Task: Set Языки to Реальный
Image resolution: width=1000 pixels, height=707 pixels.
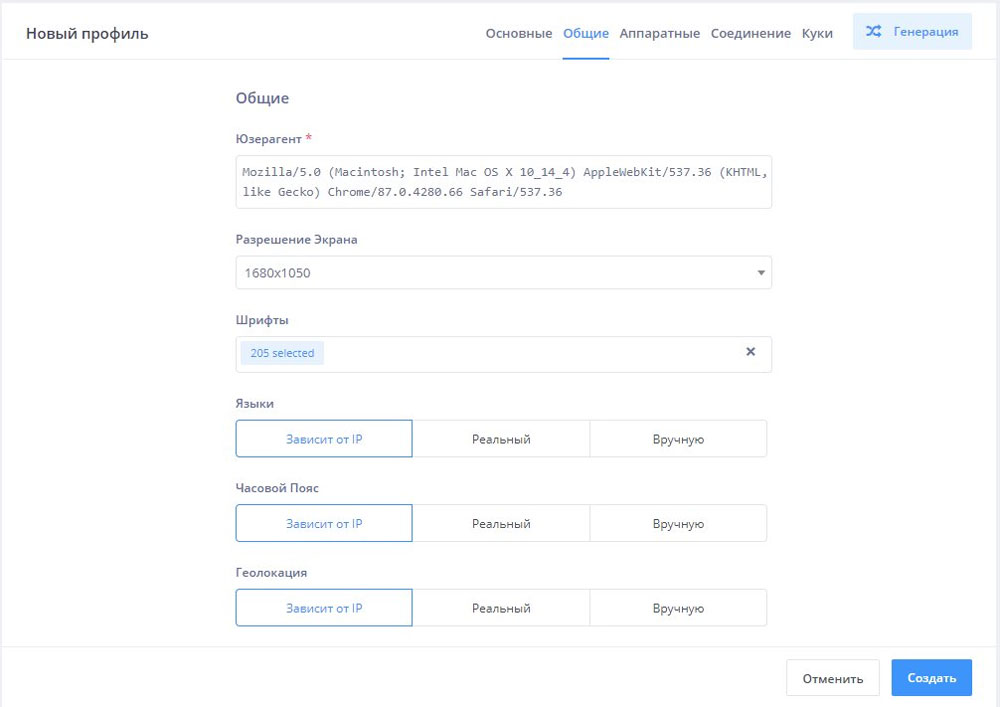Action: [x=501, y=439]
